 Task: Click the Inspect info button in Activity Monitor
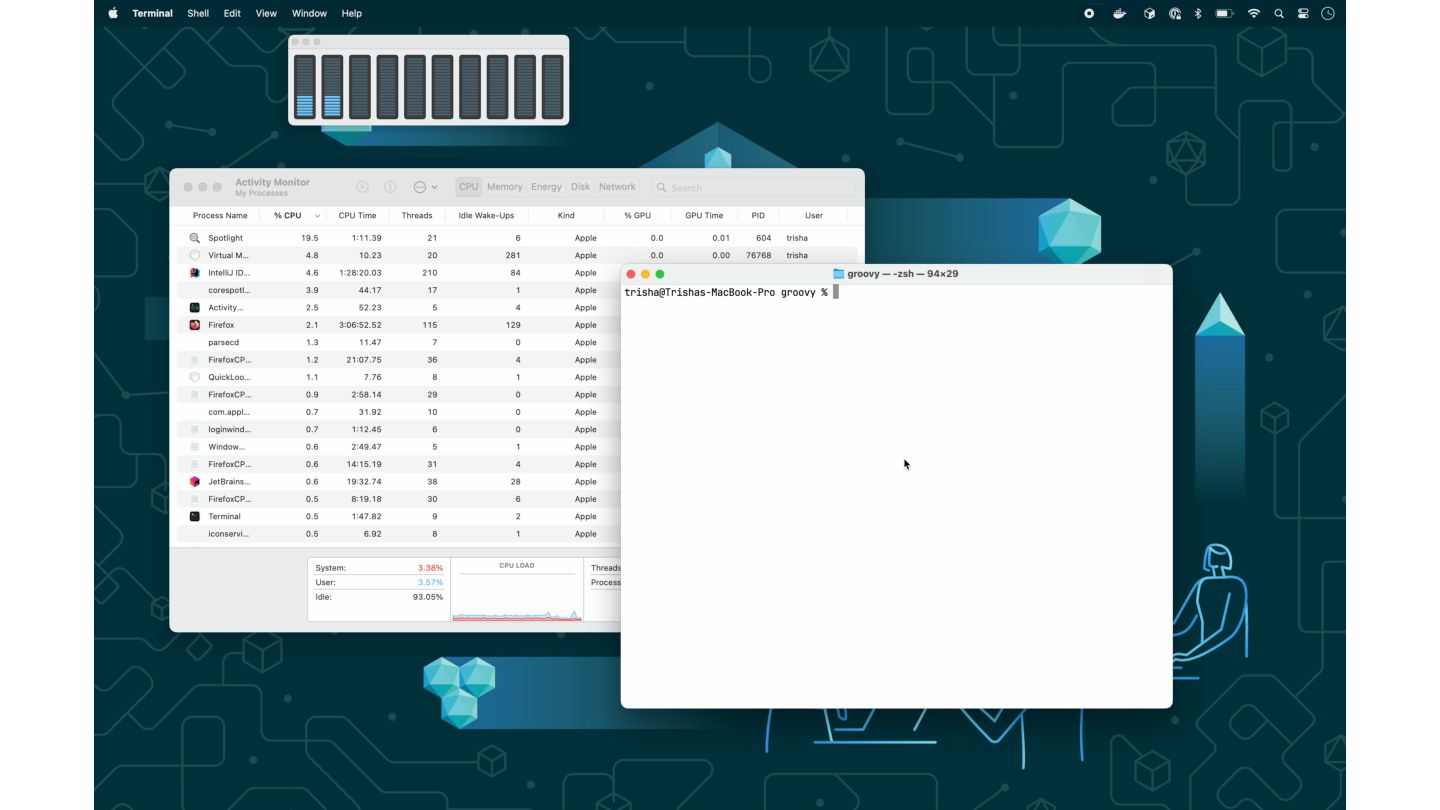tap(390, 187)
